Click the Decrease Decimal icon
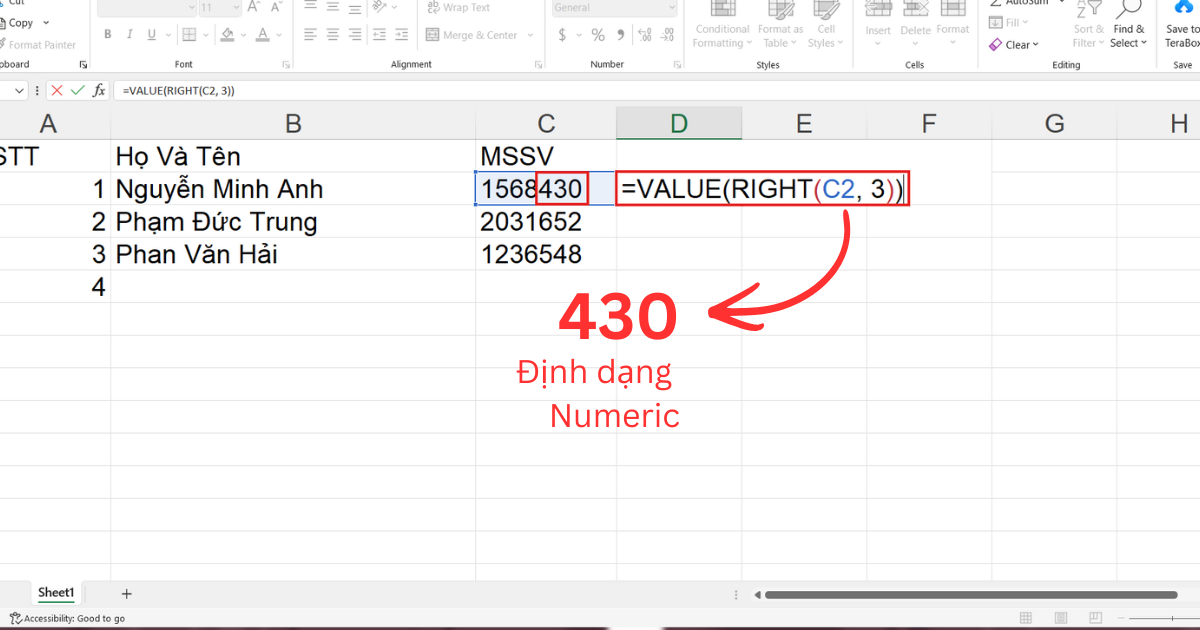1200x630 pixels. coord(668,33)
